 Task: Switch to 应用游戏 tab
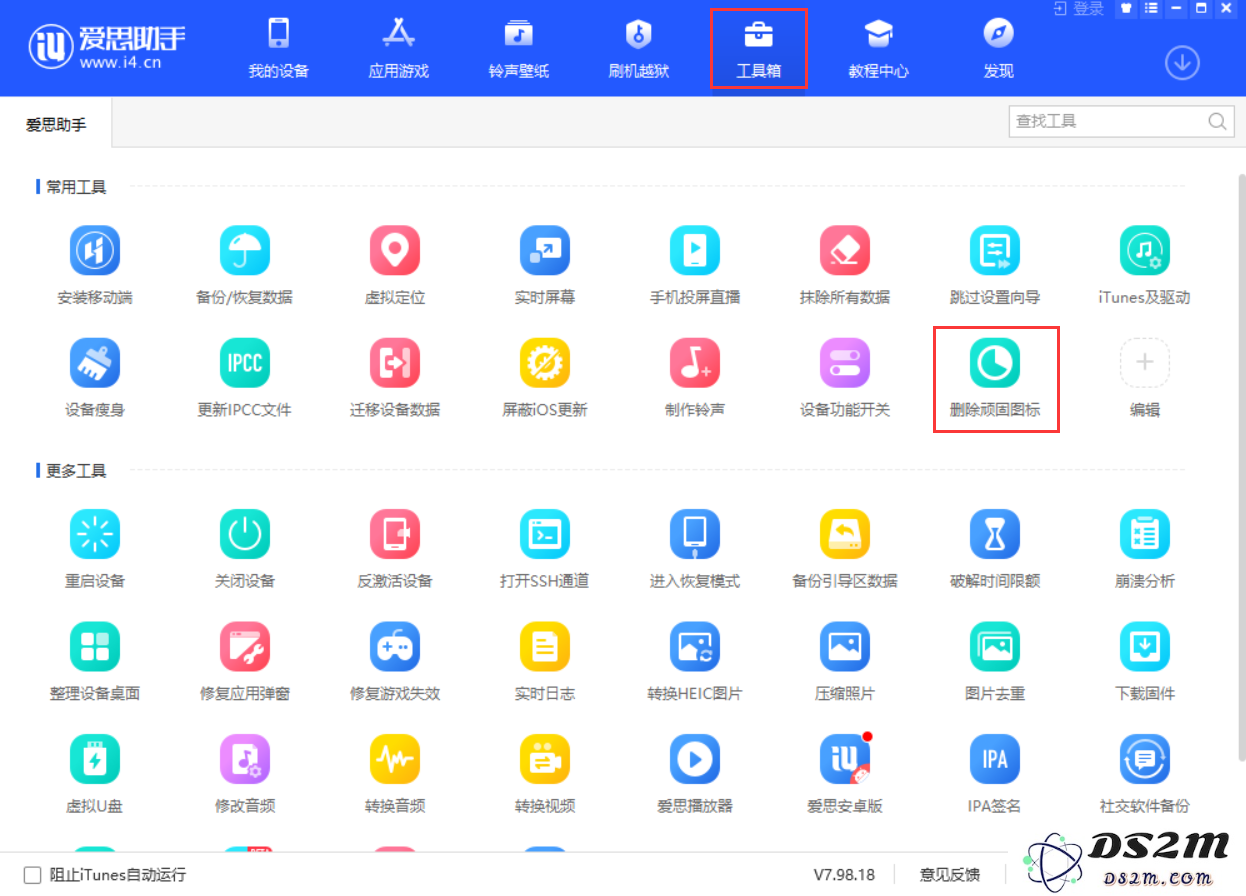(x=399, y=48)
